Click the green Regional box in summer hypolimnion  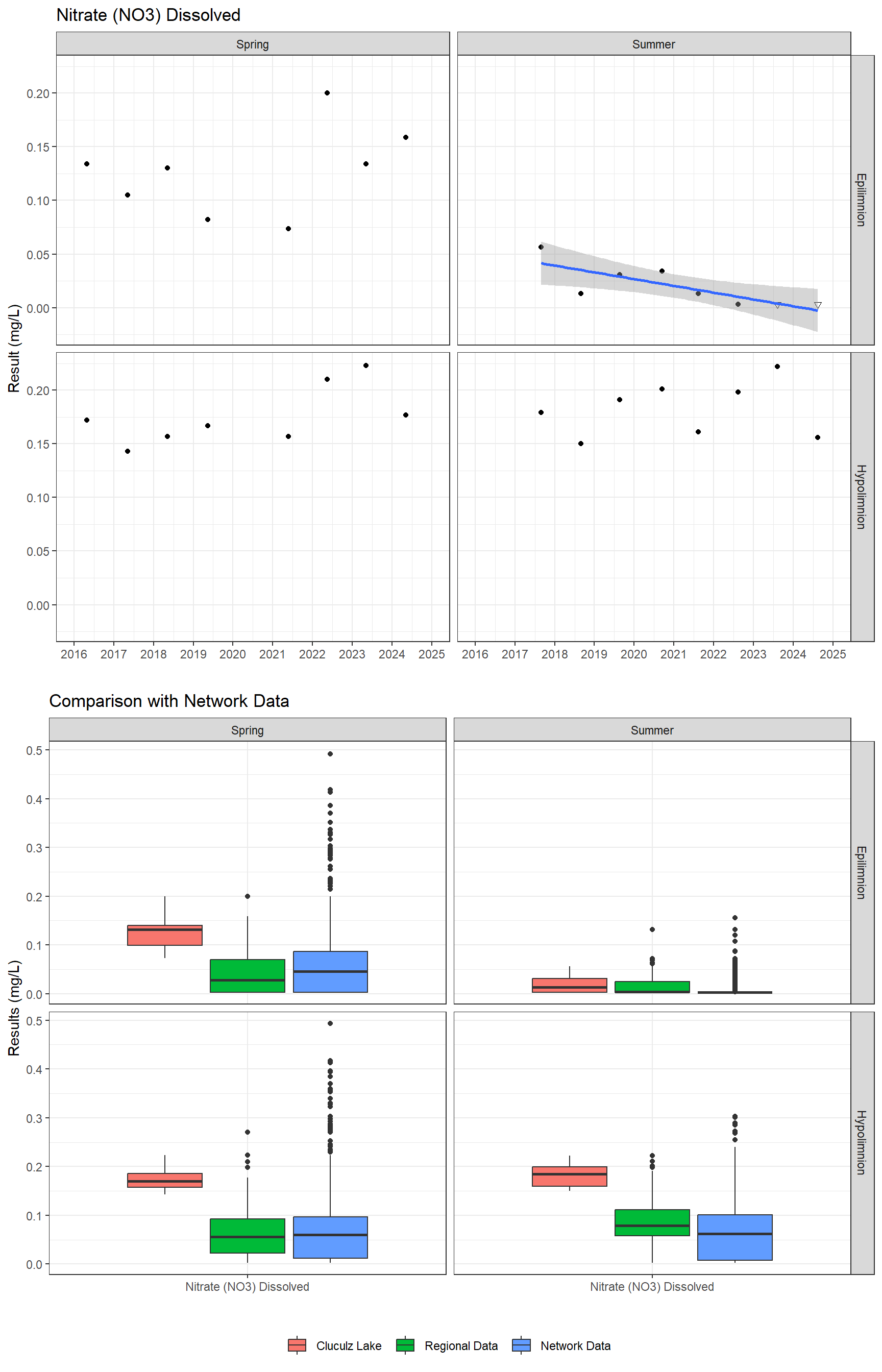(x=652, y=1222)
